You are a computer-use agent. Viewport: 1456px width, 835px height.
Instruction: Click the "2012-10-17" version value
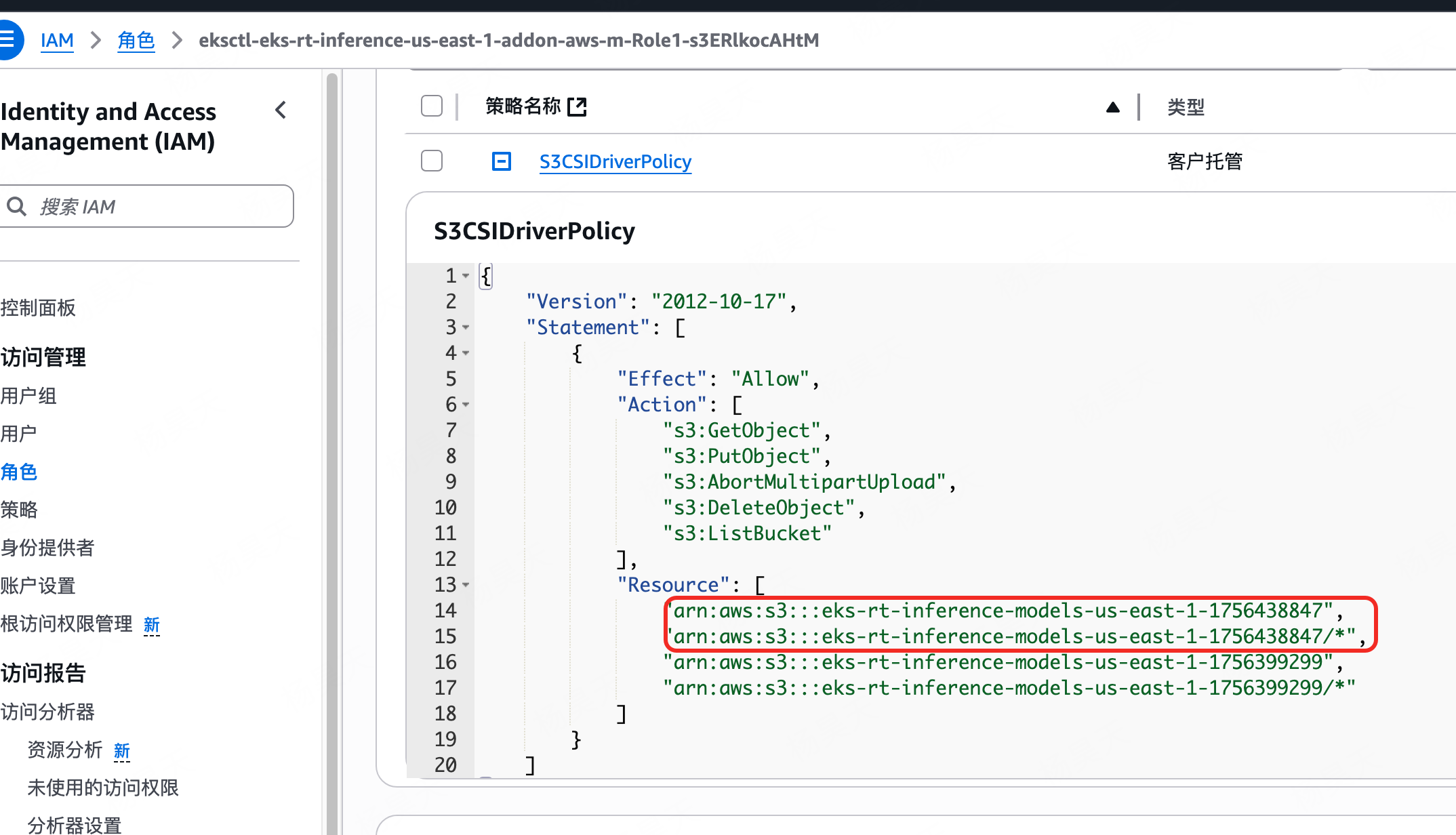click(x=719, y=302)
